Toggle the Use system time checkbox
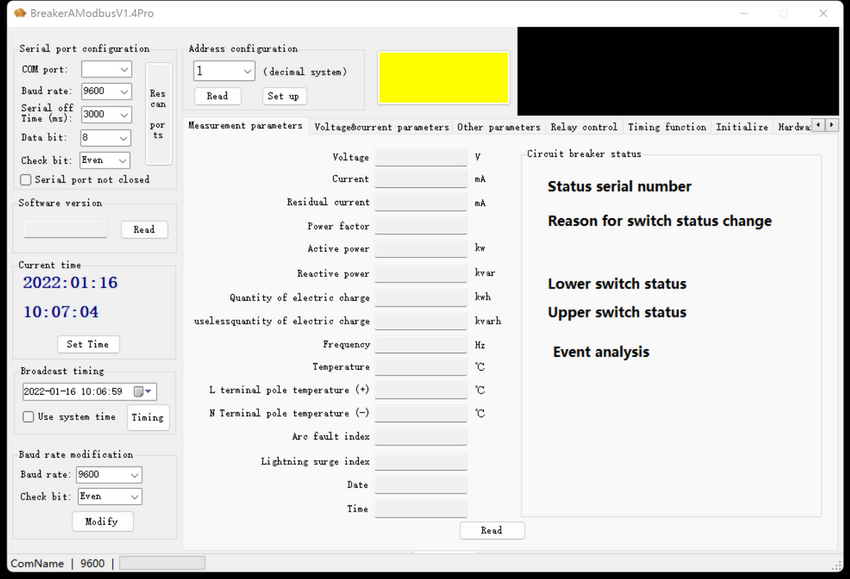This screenshot has width=850, height=579. (x=28, y=417)
